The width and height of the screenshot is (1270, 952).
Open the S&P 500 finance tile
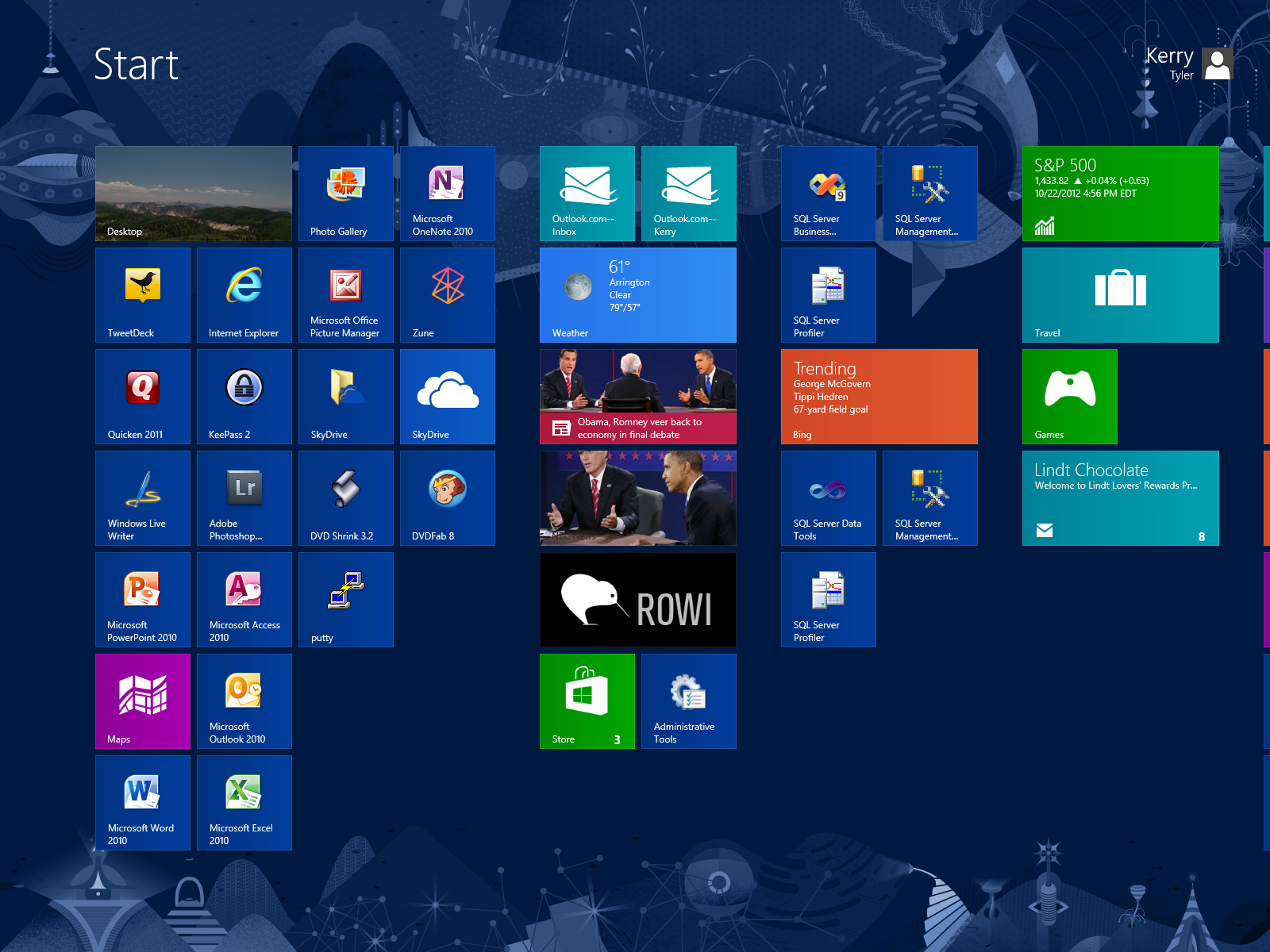[1121, 193]
